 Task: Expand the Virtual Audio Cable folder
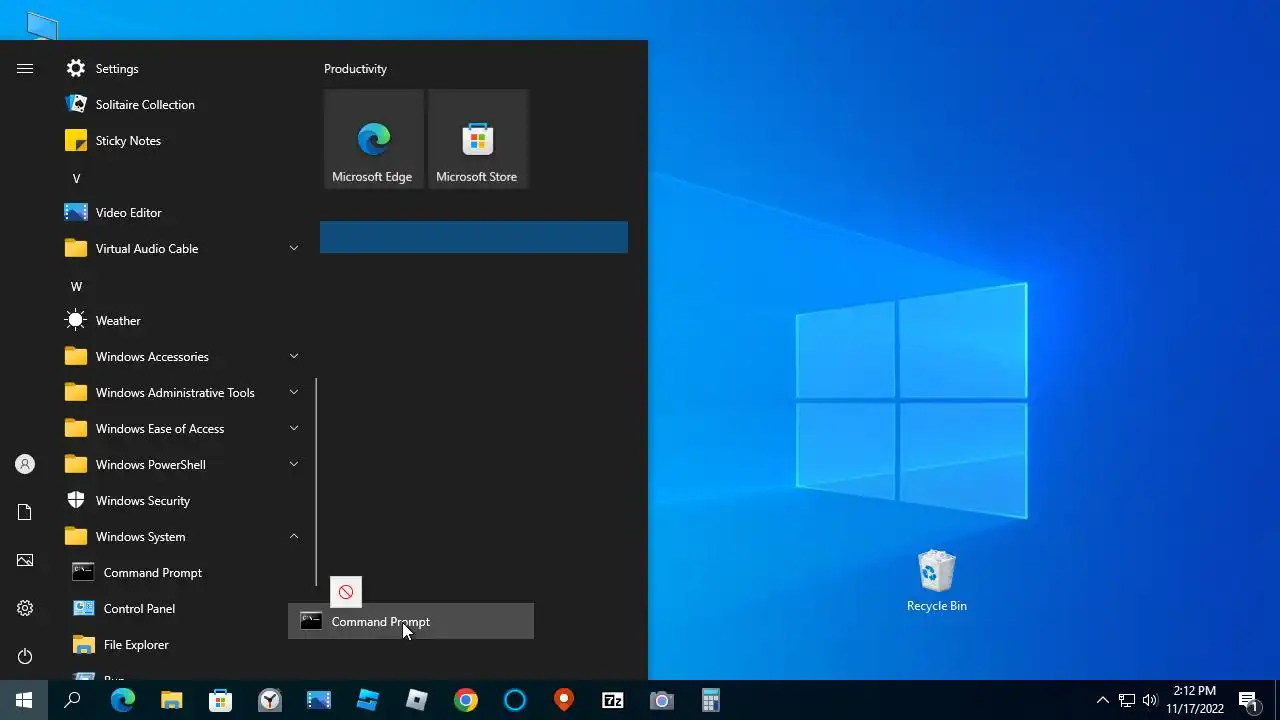click(x=182, y=249)
